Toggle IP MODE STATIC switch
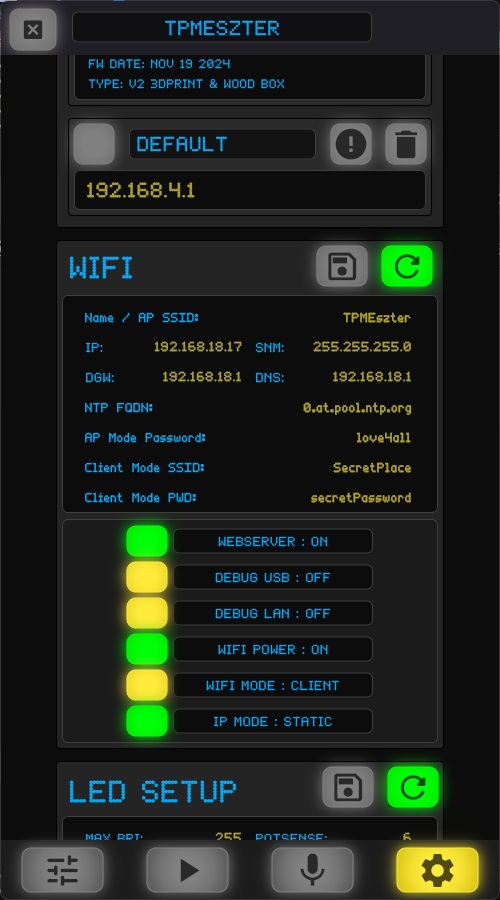 coord(147,721)
